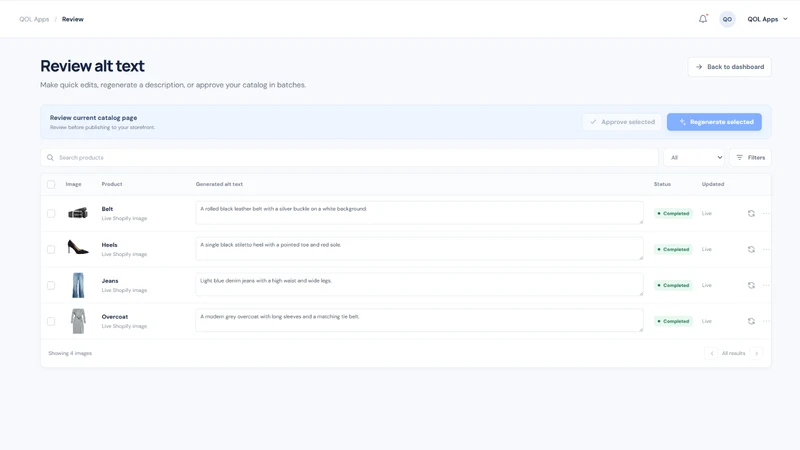Expand the QOL Apps account menu

767,19
